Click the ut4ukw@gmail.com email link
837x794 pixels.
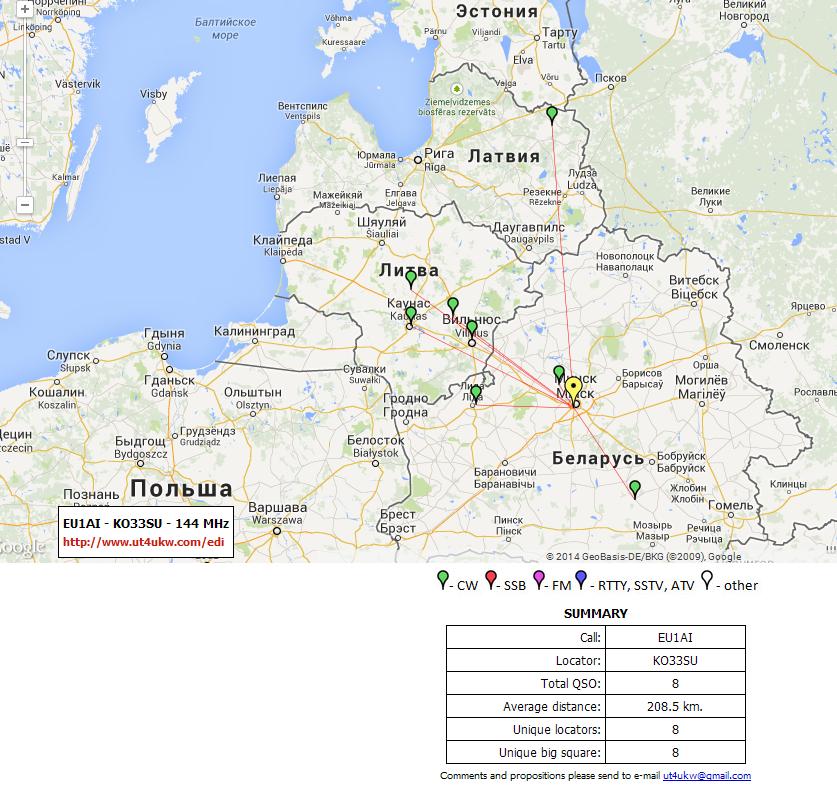pos(706,776)
